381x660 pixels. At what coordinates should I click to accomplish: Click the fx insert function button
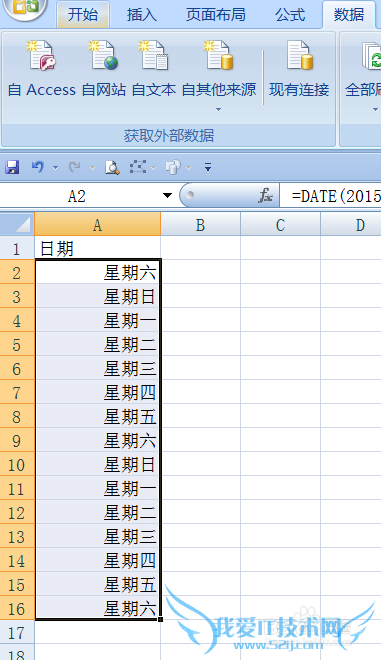point(265,195)
